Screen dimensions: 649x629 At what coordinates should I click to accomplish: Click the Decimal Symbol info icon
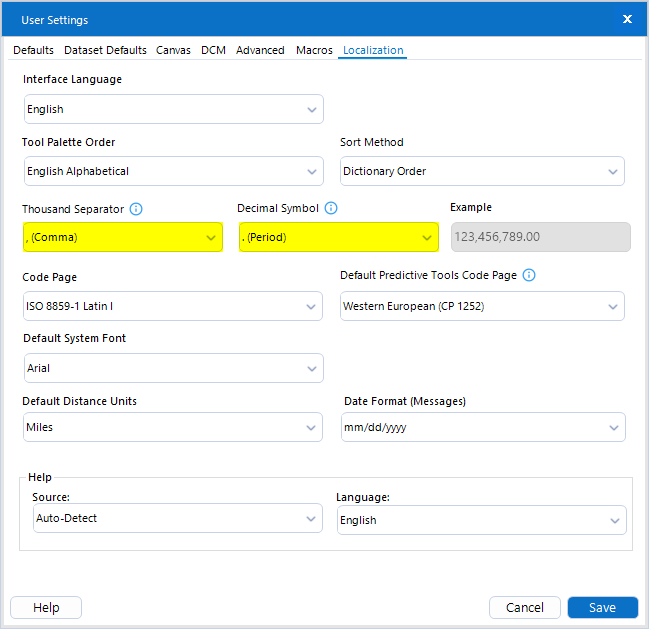click(330, 208)
